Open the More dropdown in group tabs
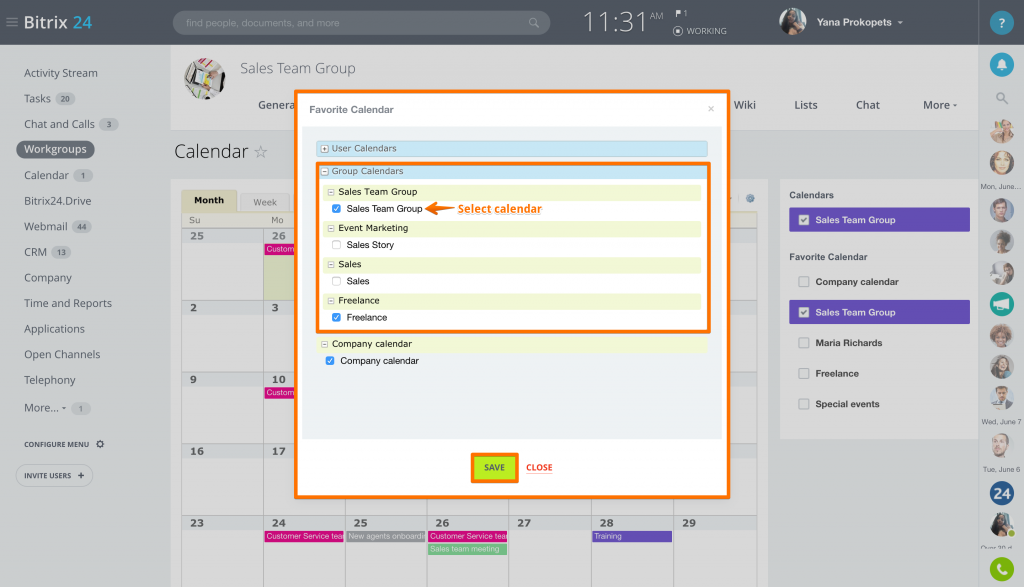This screenshot has width=1024, height=587. (940, 105)
